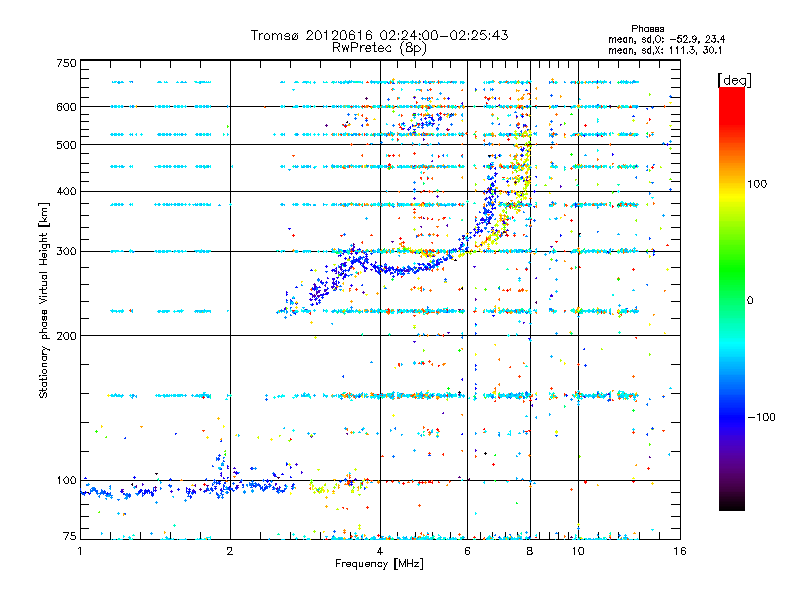The image size is (800, 600).
Task: Click the '16' MHz frequency axis label
Action: 680,551
